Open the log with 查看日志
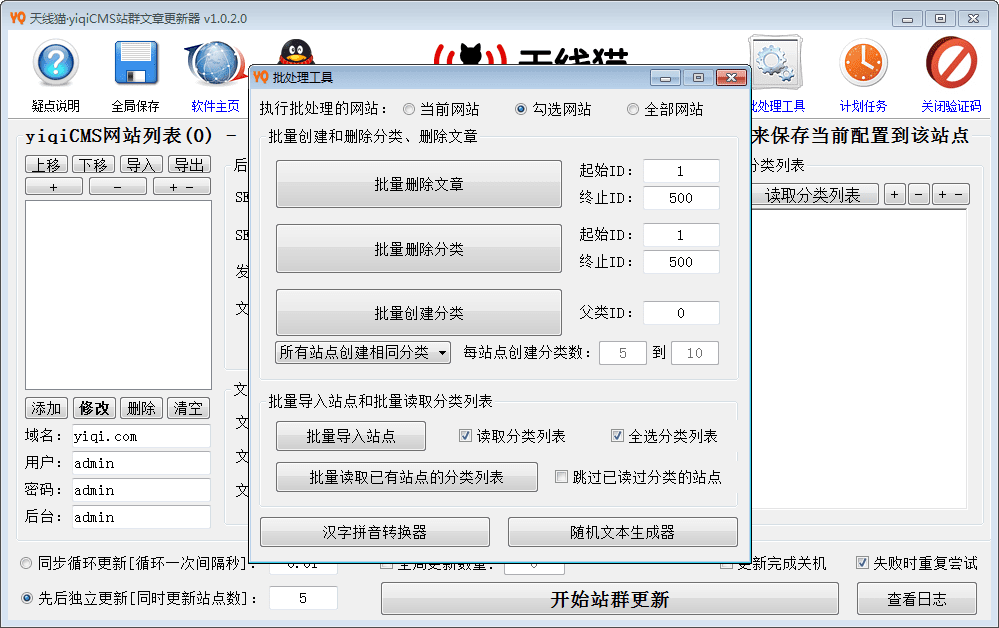The image size is (999, 628). pos(917,599)
